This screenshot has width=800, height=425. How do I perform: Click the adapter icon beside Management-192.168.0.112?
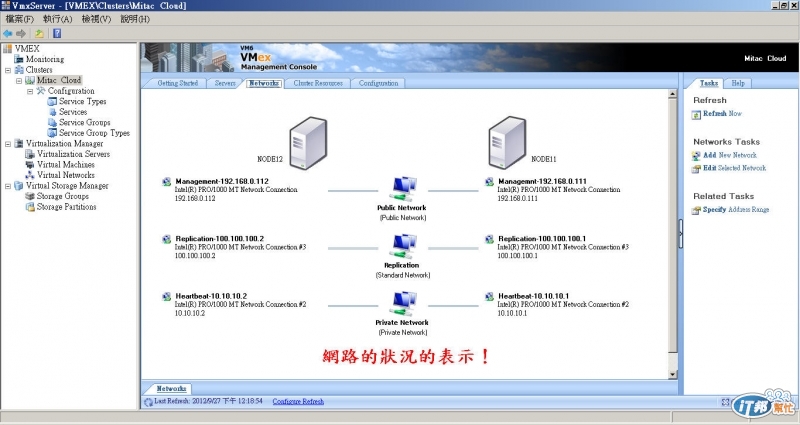tap(166, 182)
